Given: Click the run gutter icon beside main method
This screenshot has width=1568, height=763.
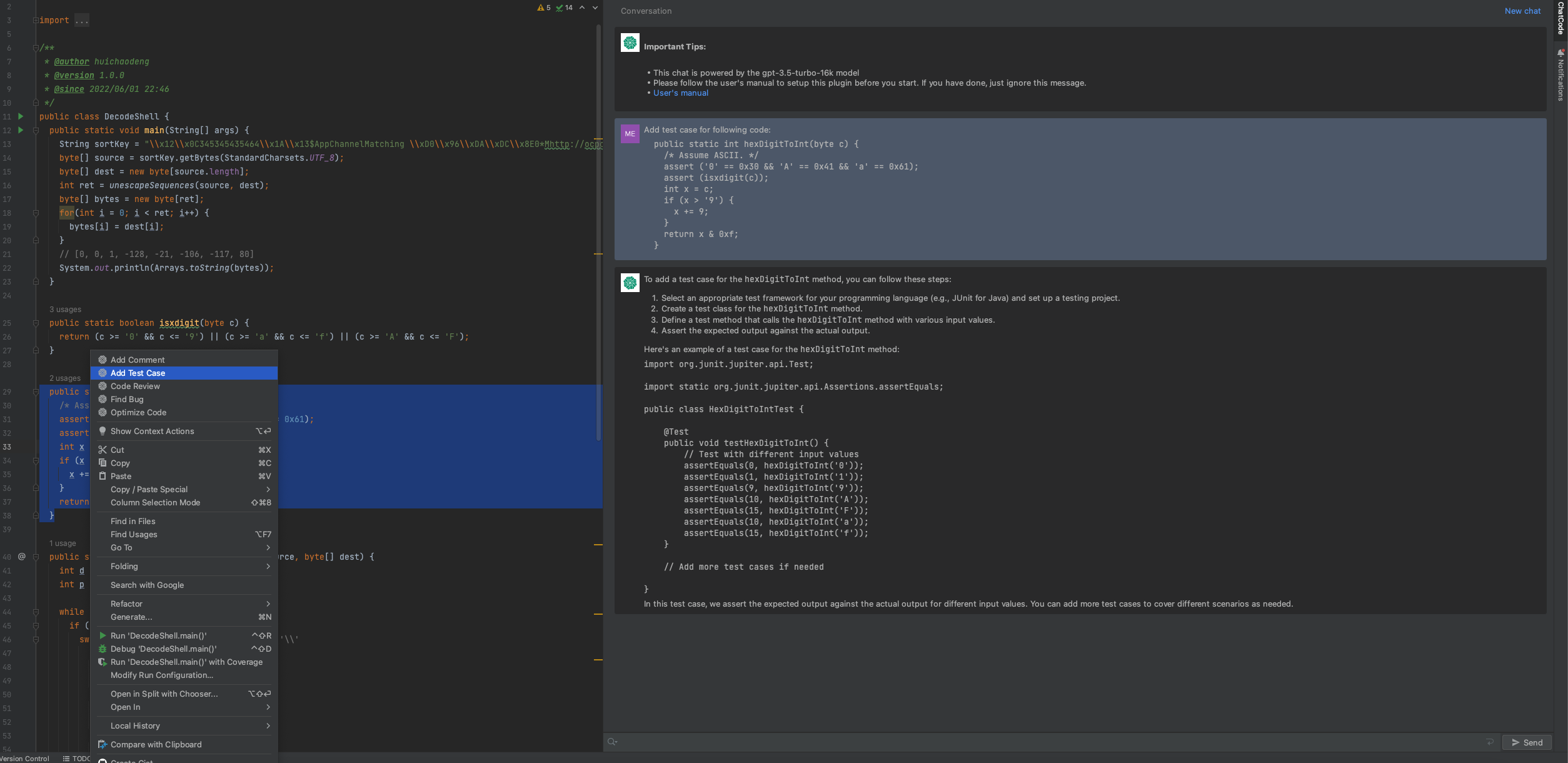Looking at the screenshot, I should [x=21, y=130].
